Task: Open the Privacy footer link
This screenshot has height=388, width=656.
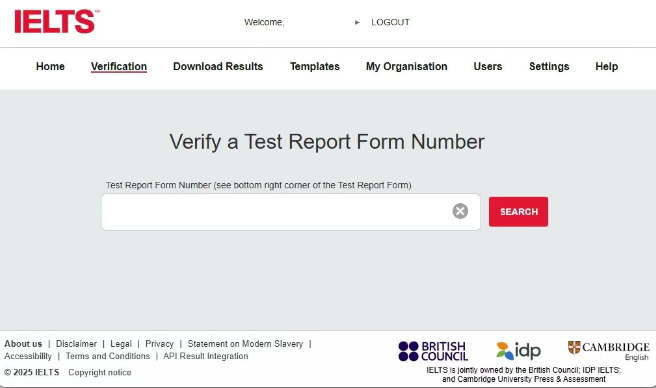Action: point(159,344)
